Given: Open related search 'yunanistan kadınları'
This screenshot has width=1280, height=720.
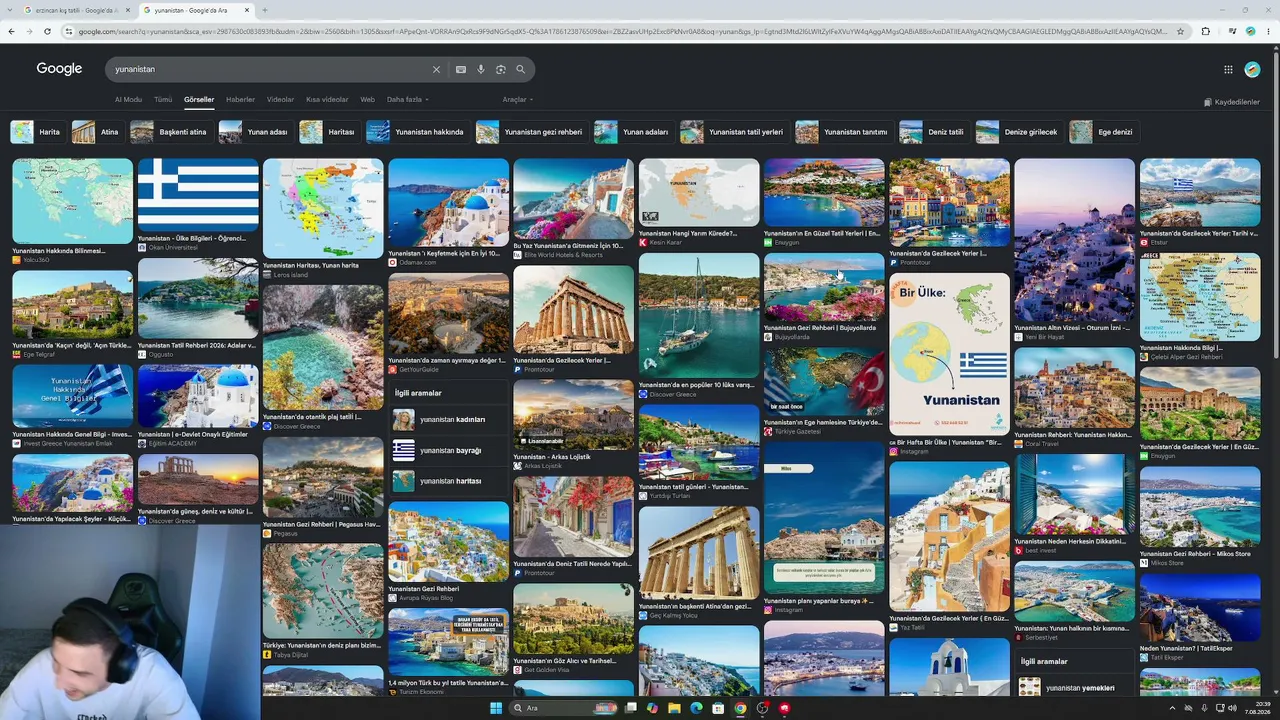Looking at the screenshot, I should [448, 420].
